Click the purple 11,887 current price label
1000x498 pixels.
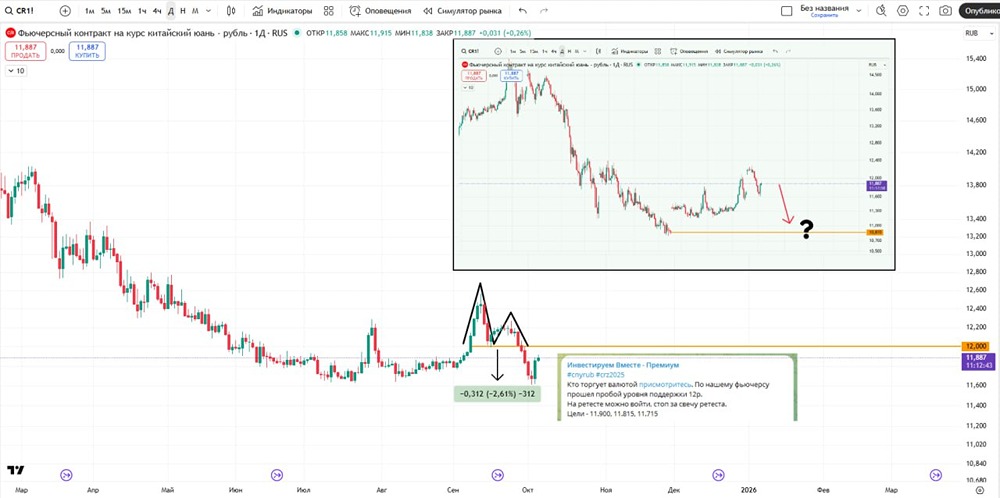point(979,361)
